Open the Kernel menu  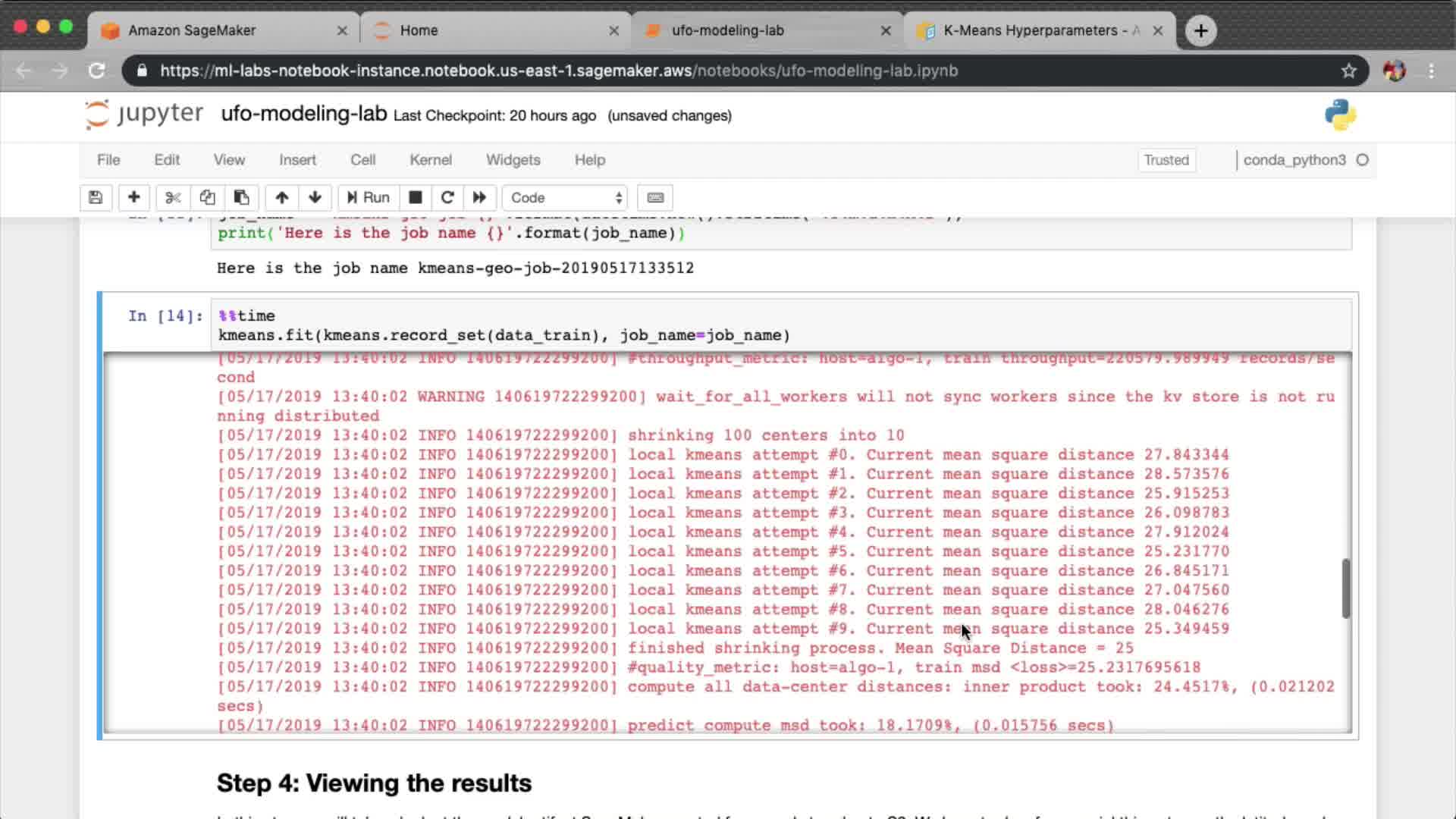[x=430, y=160]
